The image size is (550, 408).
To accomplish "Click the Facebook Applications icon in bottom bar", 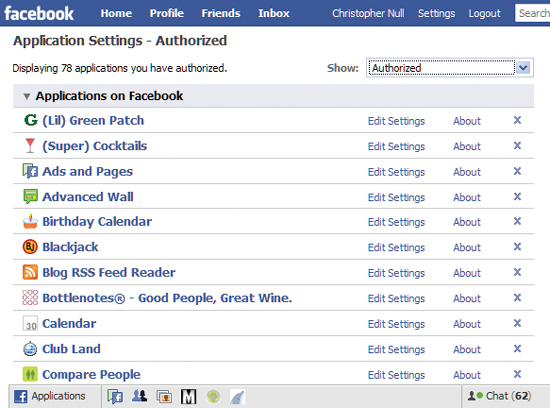I will [21, 396].
